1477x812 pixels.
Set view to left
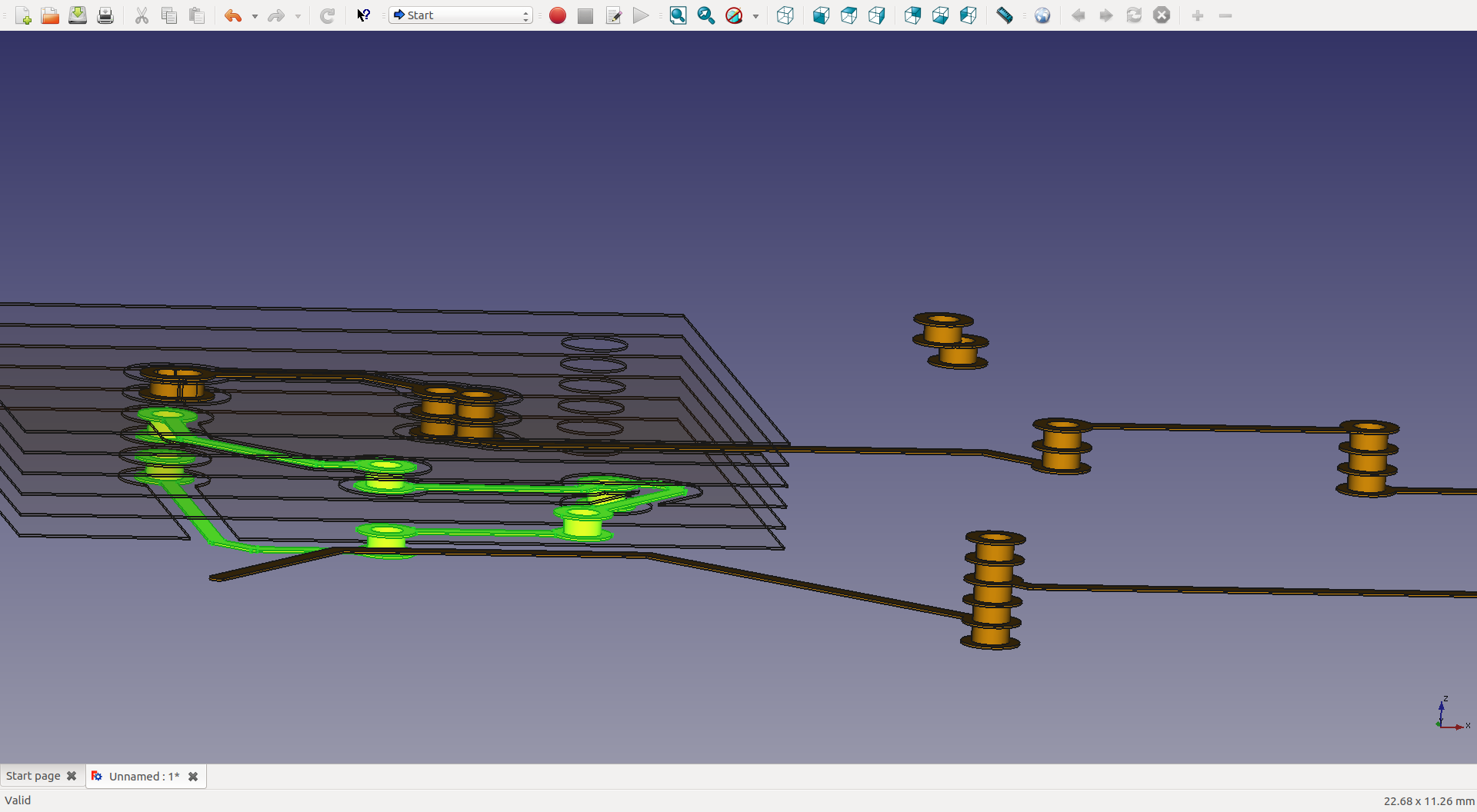pos(968,15)
